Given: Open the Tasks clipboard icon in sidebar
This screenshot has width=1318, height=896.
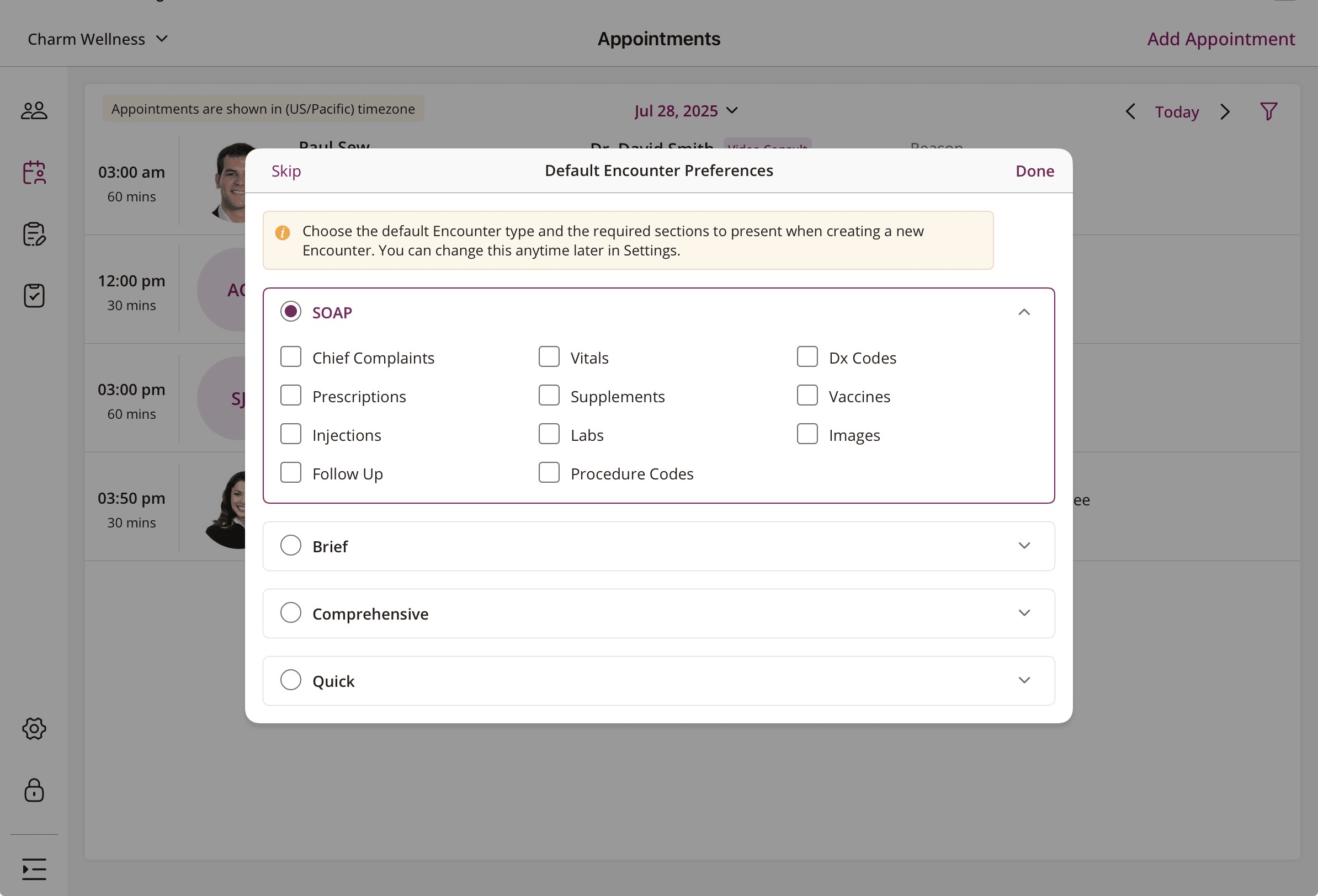Looking at the screenshot, I should tap(34, 295).
